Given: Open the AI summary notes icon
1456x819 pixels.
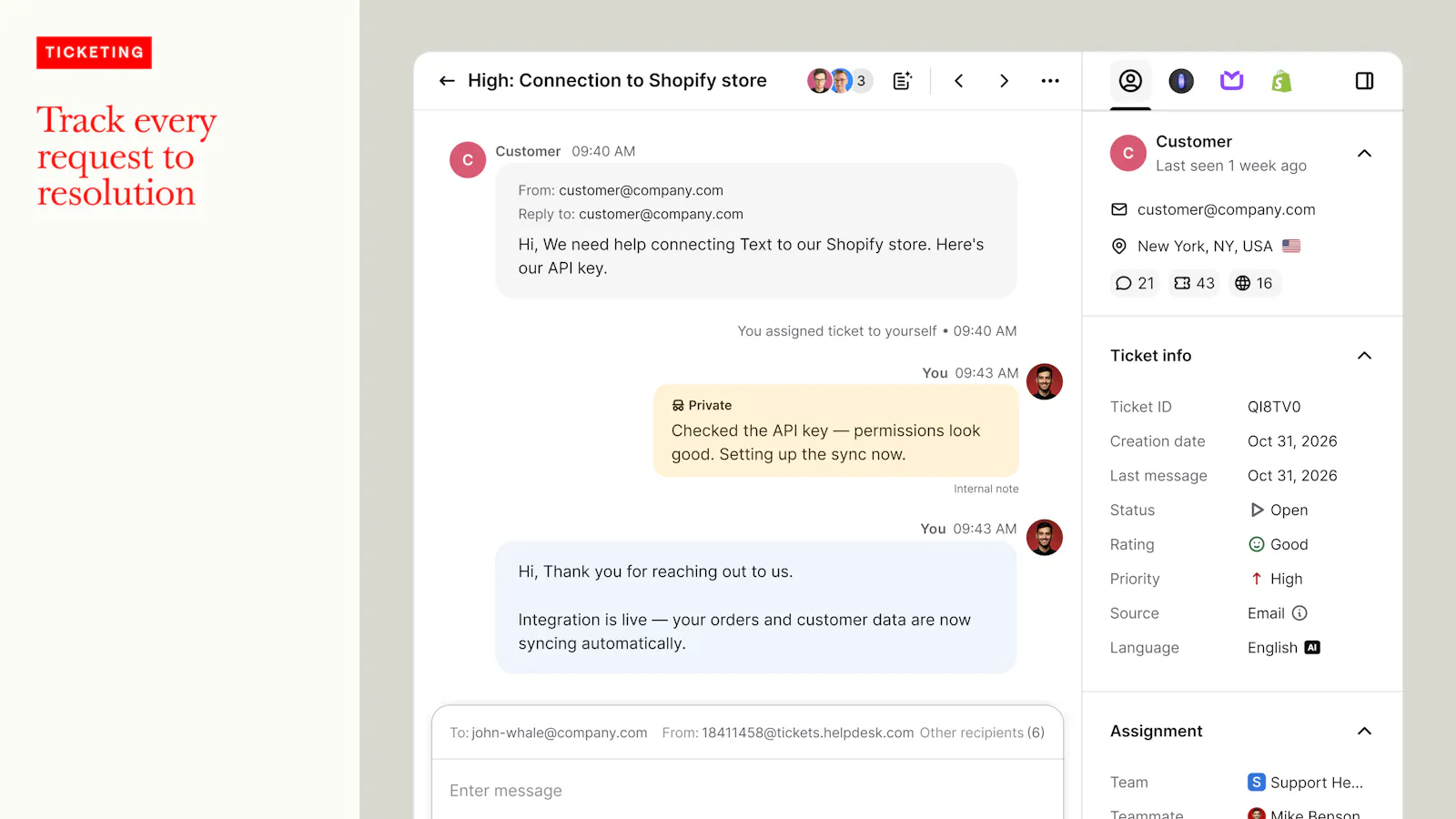Looking at the screenshot, I should pyautogui.click(x=902, y=81).
